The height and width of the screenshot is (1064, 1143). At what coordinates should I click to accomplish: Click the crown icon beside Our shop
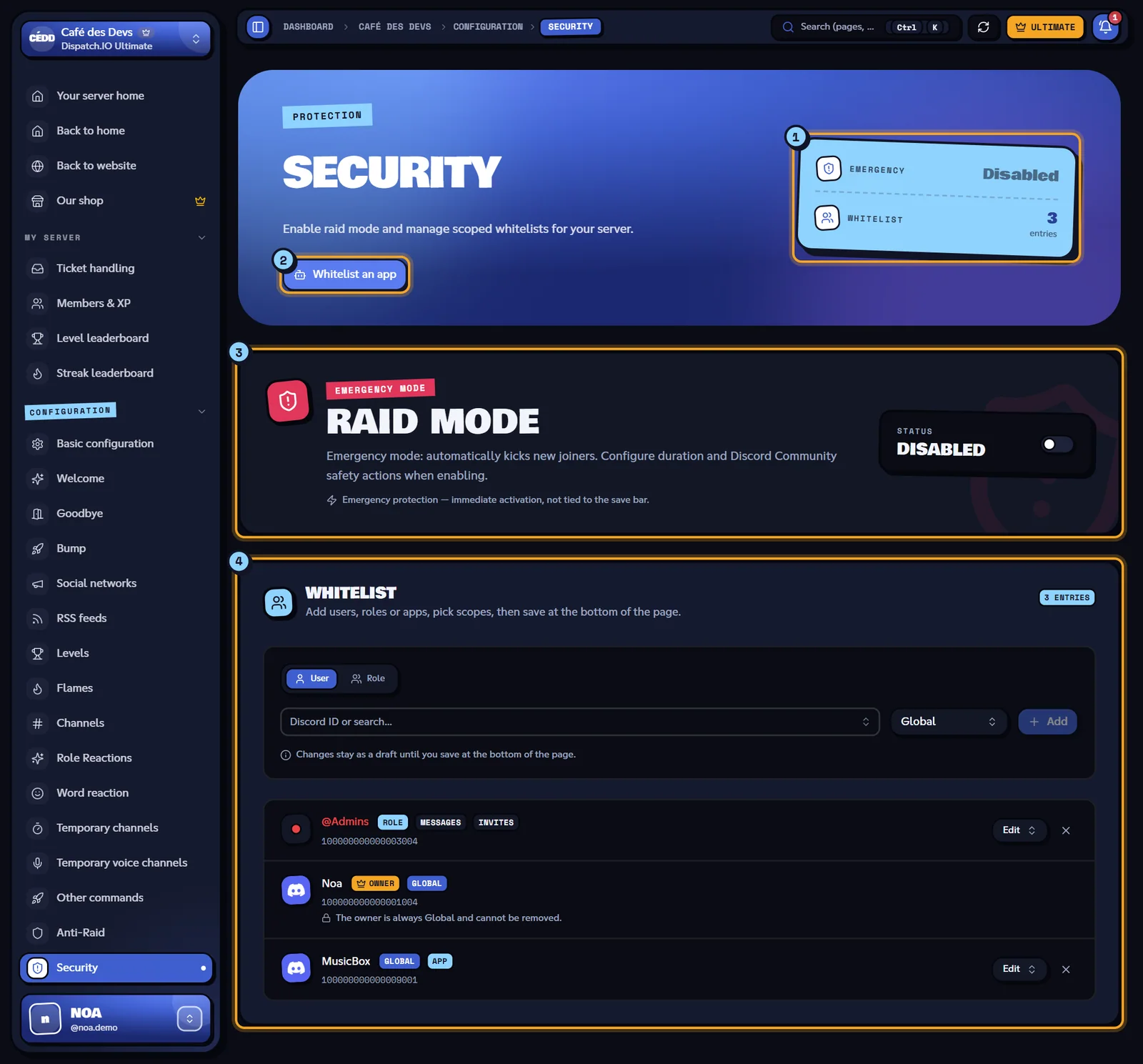coord(200,201)
